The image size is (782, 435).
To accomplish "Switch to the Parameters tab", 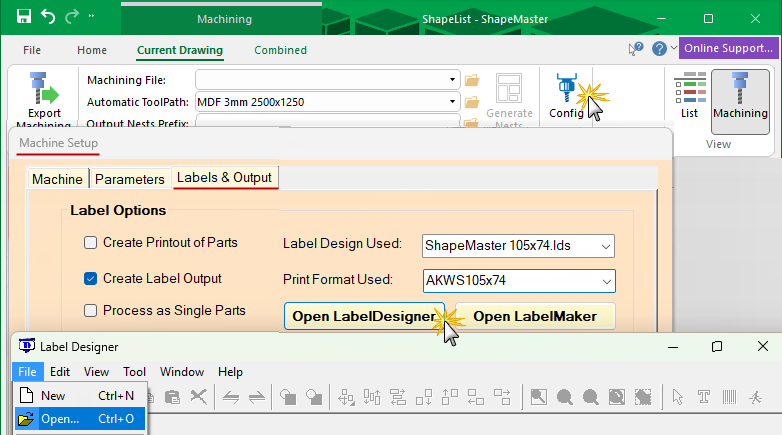I will [x=129, y=179].
